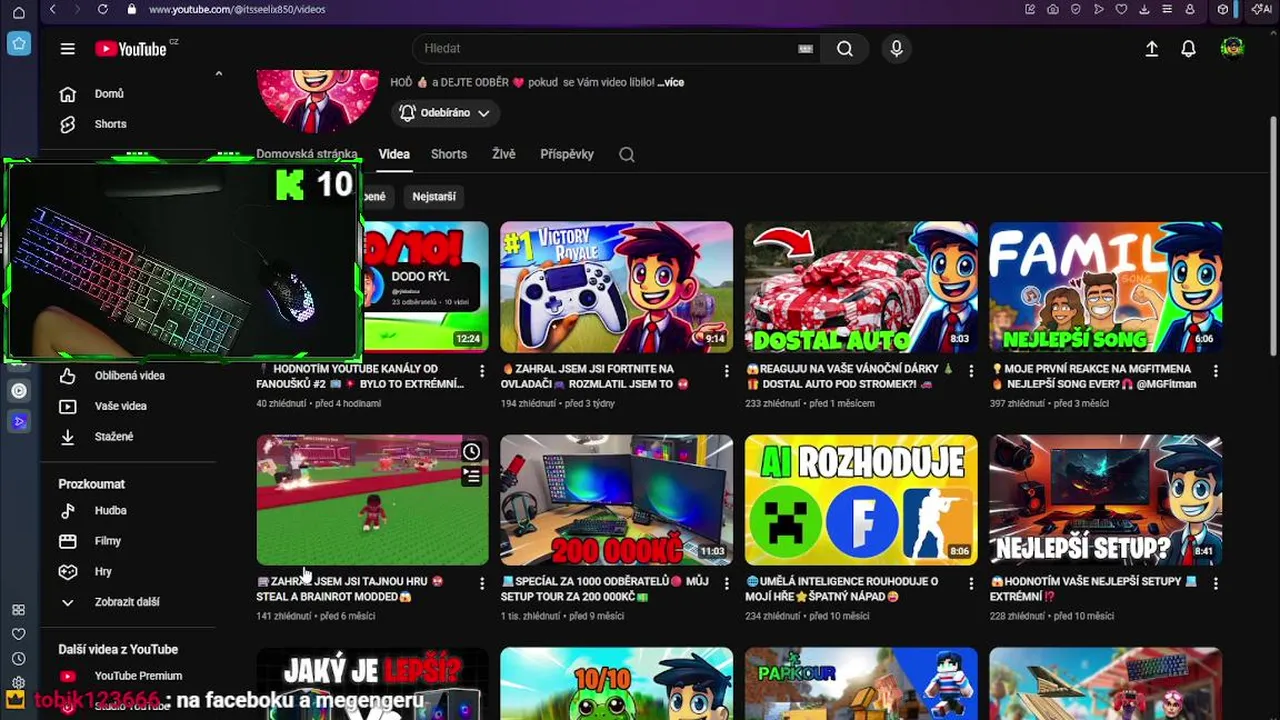1280x720 pixels.
Task: Open the NEJLEPŠÍ SETUP? thumbnail
Action: pos(1105,500)
